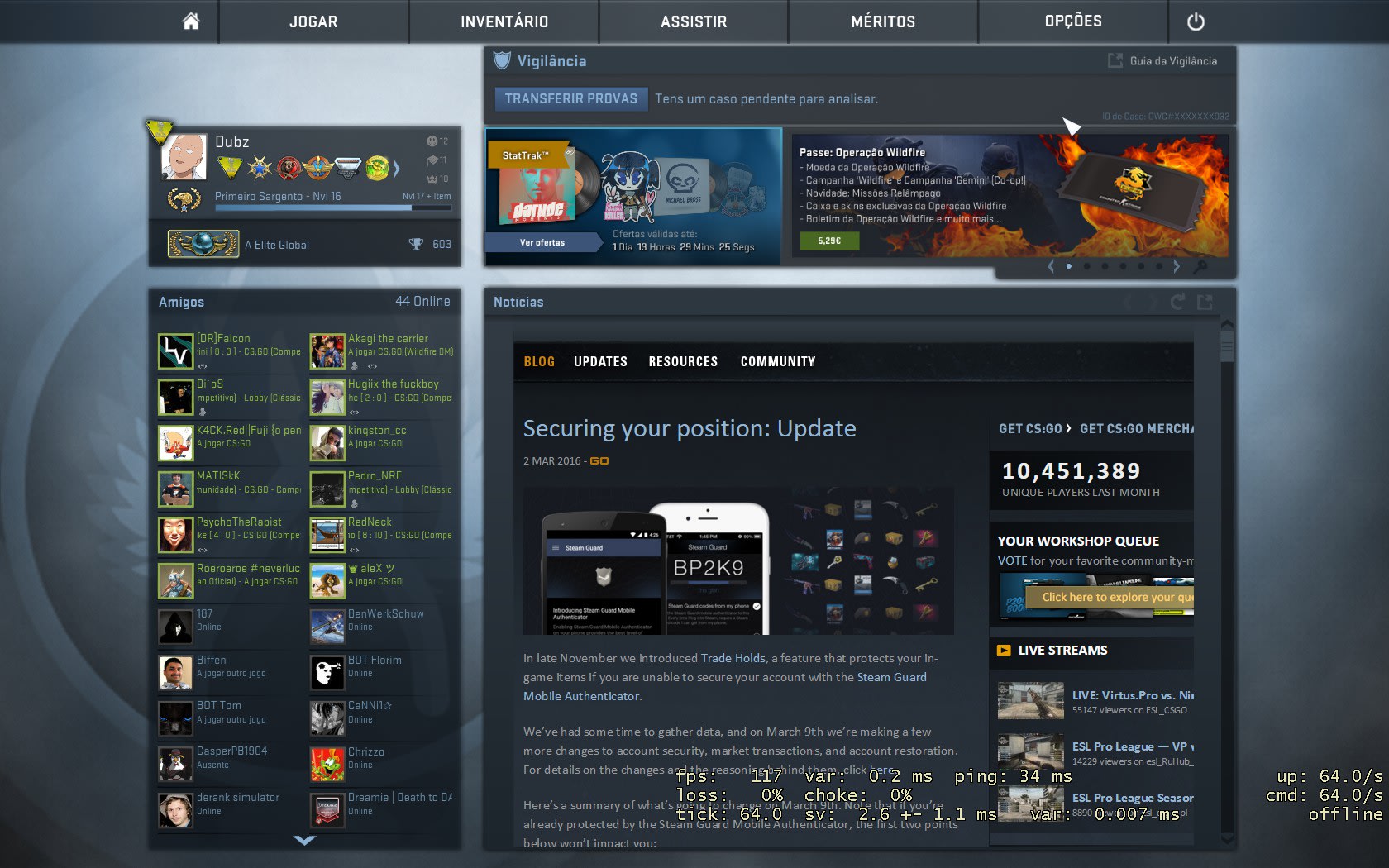Click the shield icon beside Vigilância
Image resolution: width=1389 pixels, height=868 pixels.
pos(501,60)
